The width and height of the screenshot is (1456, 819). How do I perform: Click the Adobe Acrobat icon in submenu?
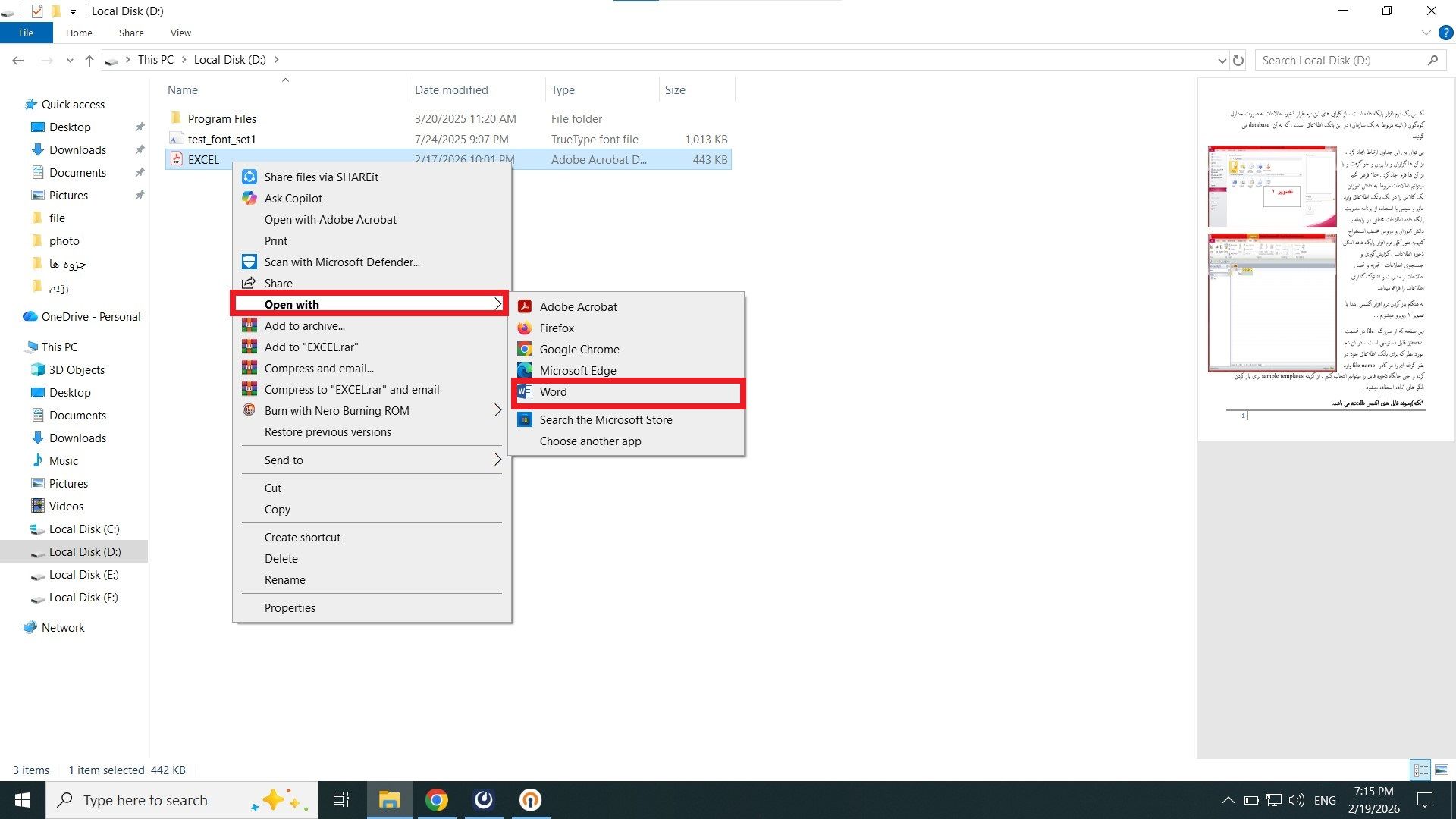click(525, 307)
